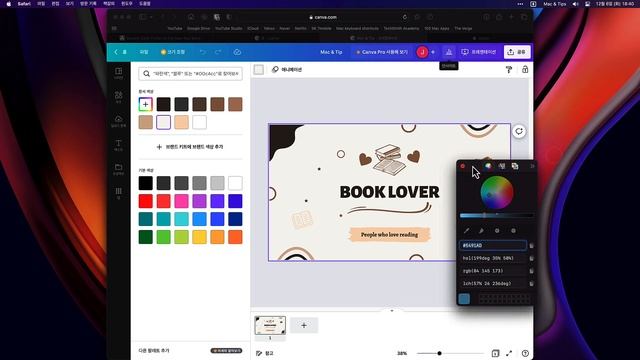Image resolution: width=640 pixels, height=360 pixels.
Task: Undo the last Canva edit
Action: coord(202,52)
